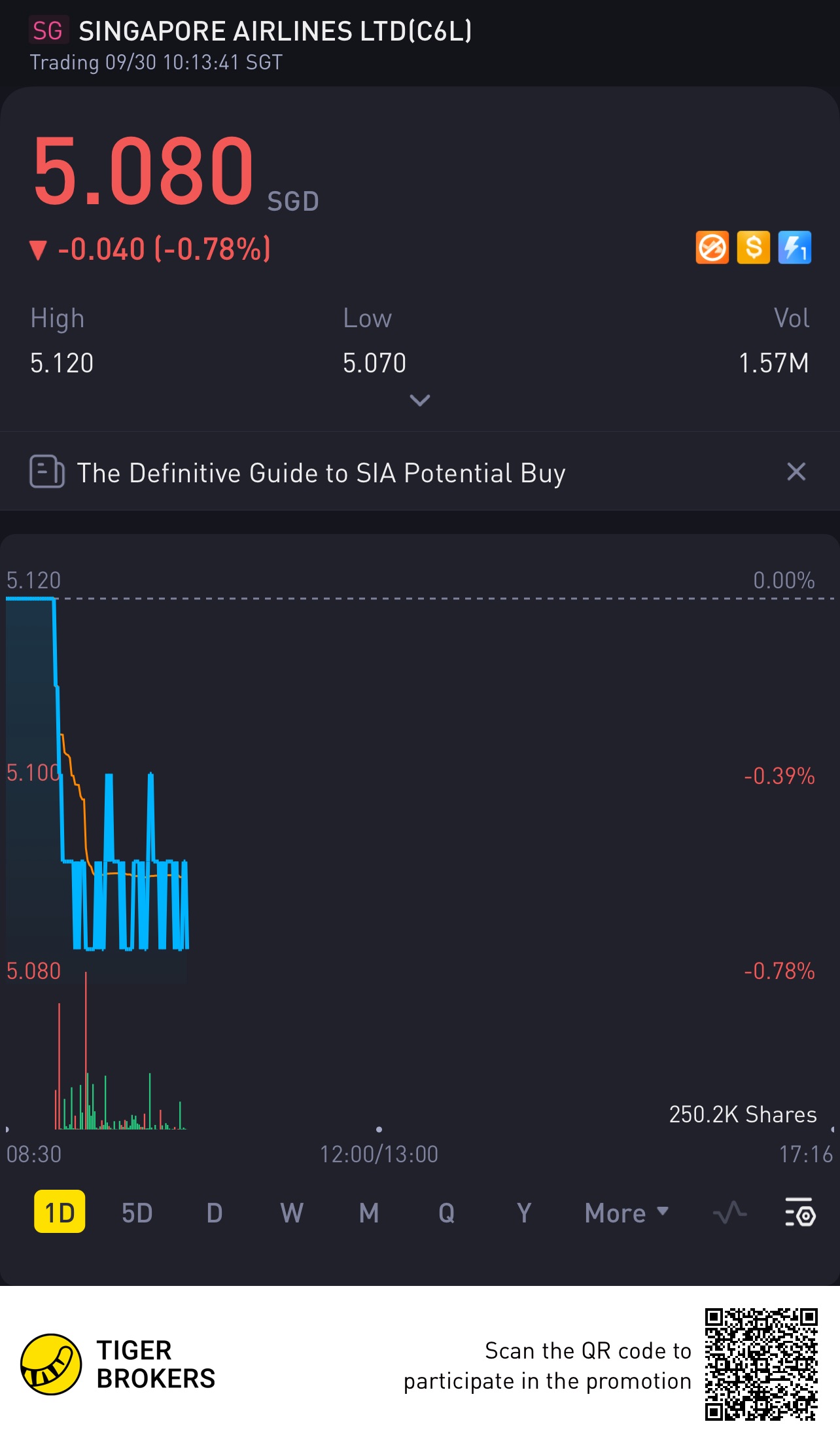
Task: Tap the orange no-short-selling badge icon
Action: tap(712, 248)
